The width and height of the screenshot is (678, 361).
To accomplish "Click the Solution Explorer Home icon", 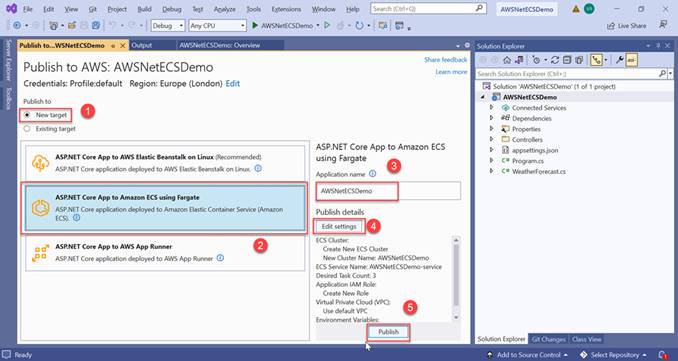I will pos(507,60).
